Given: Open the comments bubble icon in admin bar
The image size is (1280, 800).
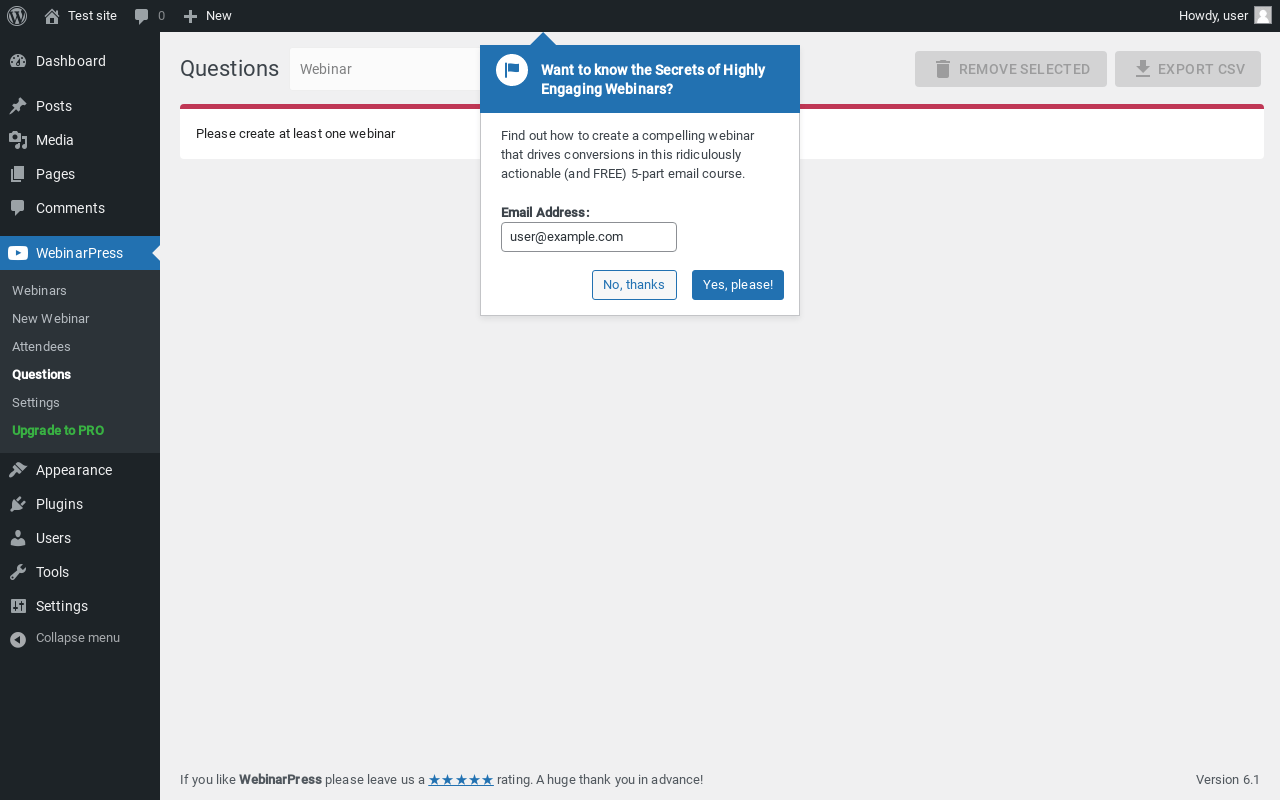Looking at the screenshot, I should click(142, 16).
